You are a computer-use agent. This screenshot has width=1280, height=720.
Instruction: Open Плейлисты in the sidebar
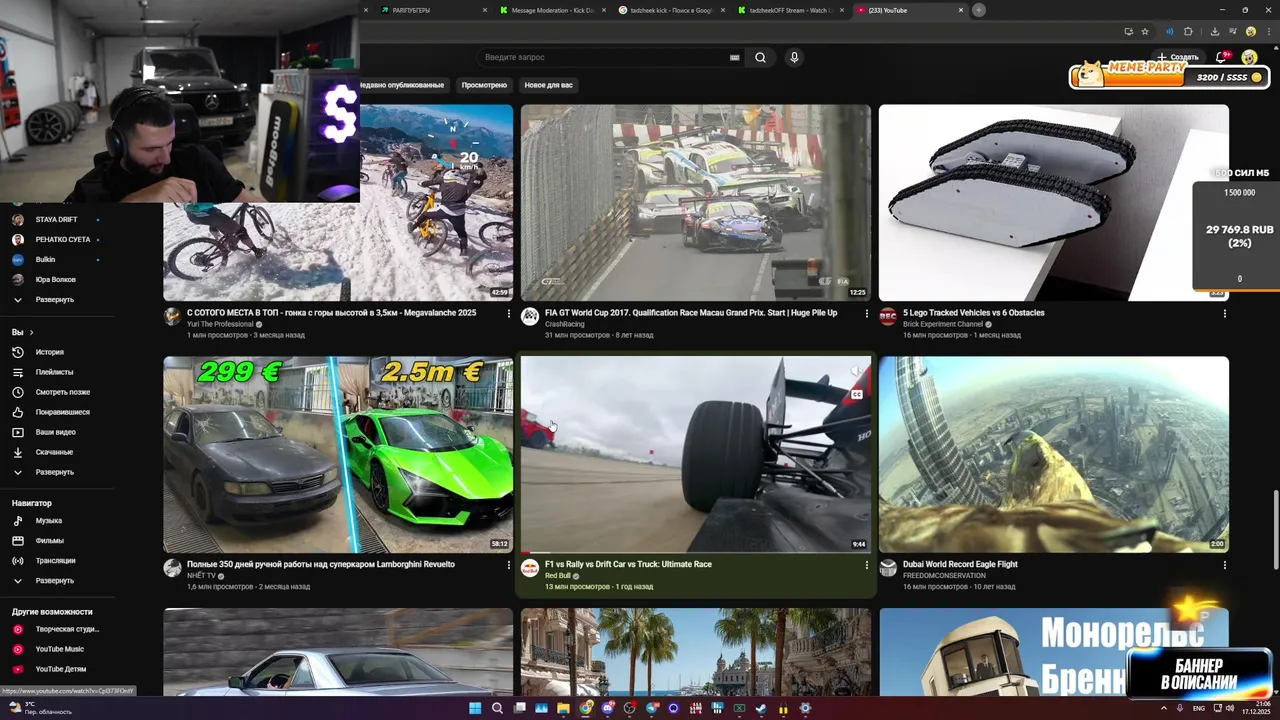pos(54,372)
